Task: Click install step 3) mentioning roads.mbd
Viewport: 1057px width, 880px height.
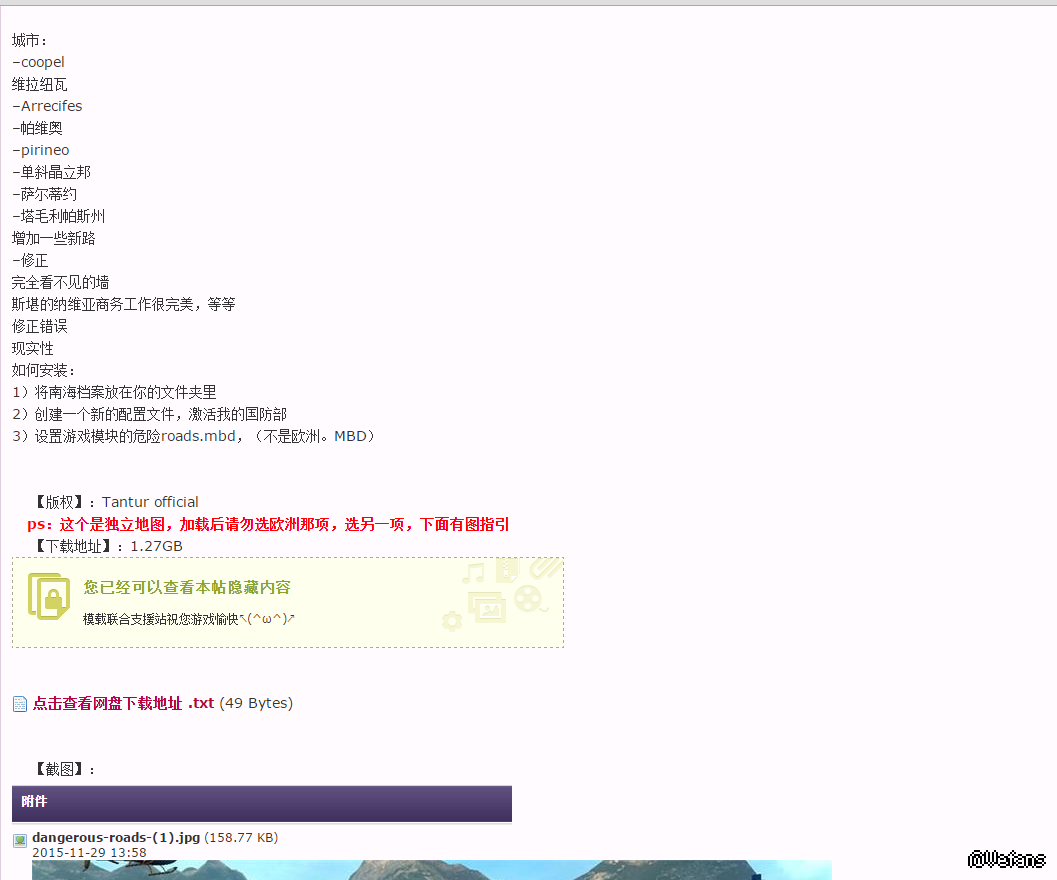Action: coord(194,436)
